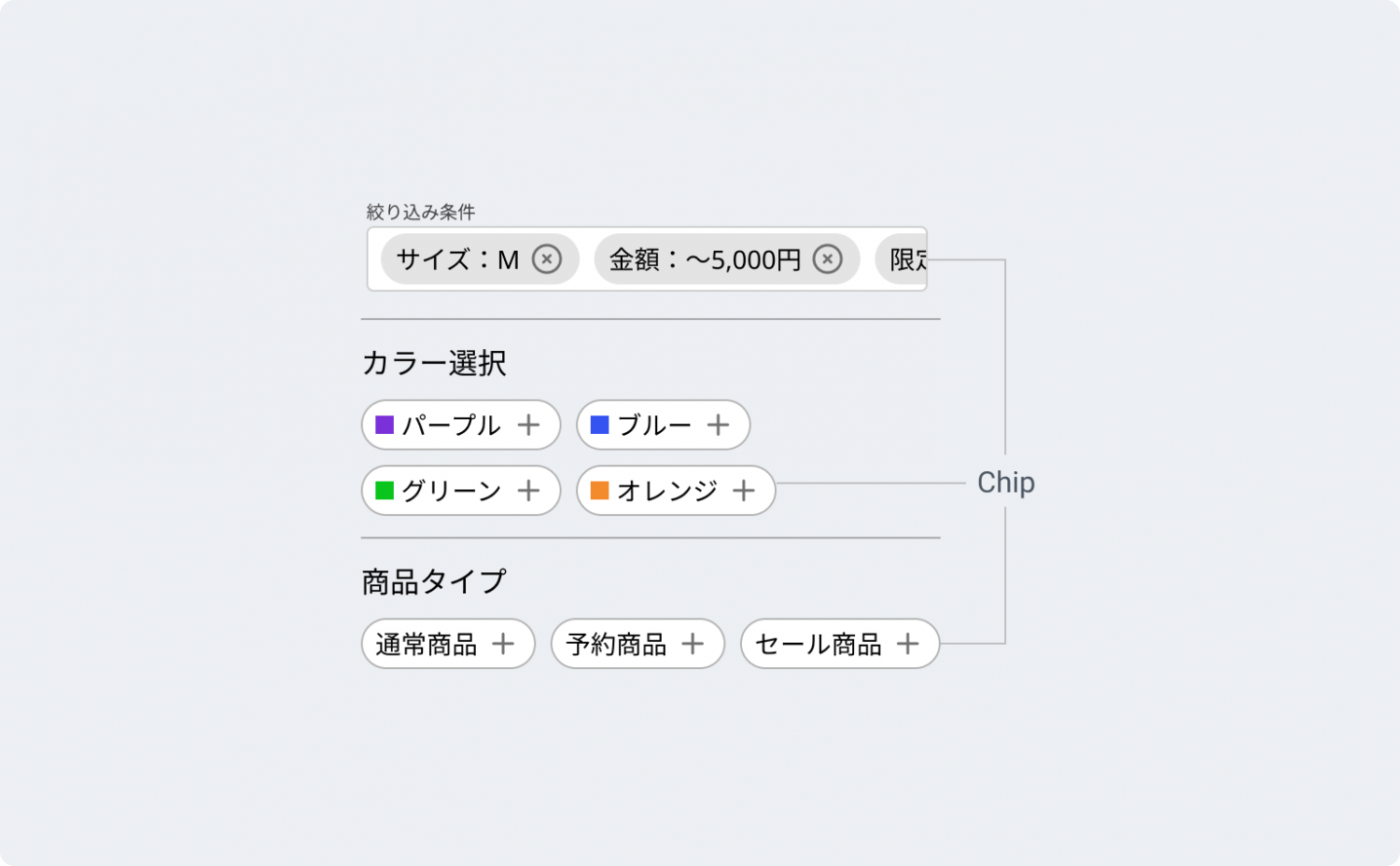The image size is (1400, 866).
Task: Choose the 通常商品 product type label
Action: pos(426,644)
